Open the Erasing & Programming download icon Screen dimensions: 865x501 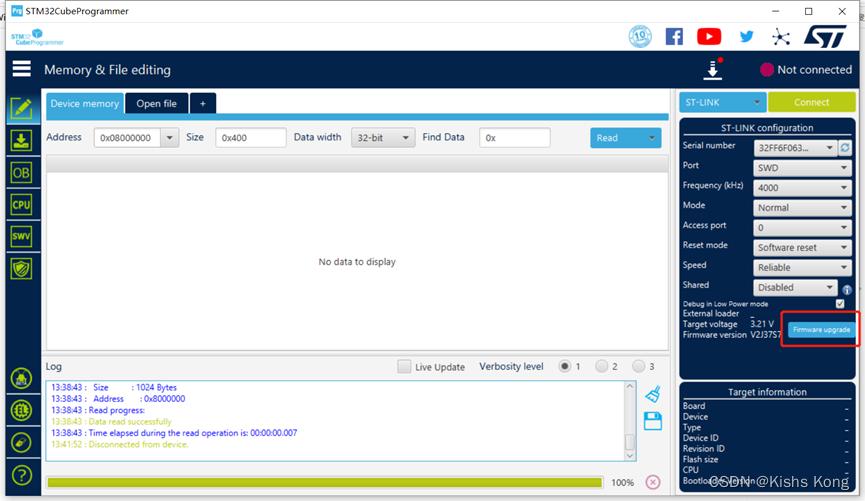click(22, 140)
